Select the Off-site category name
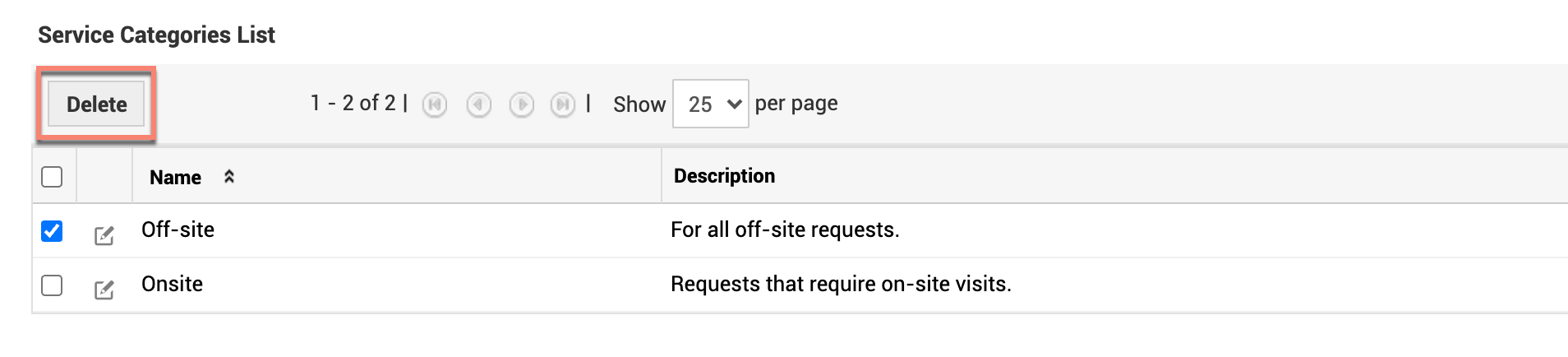The height and width of the screenshot is (357, 1568). (x=178, y=229)
